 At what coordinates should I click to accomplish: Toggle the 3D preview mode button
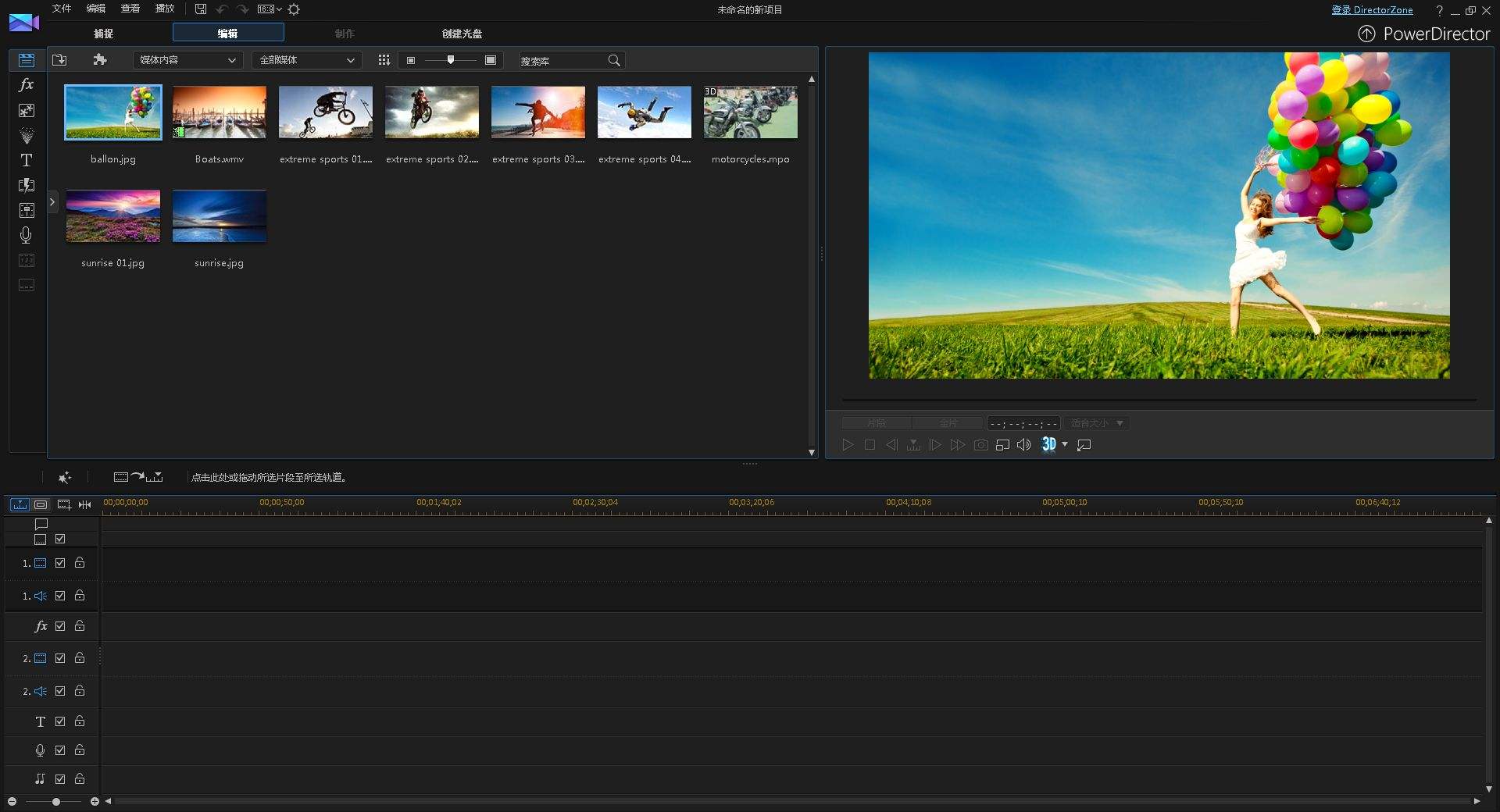pyautogui.click(x=1048, y=444)
